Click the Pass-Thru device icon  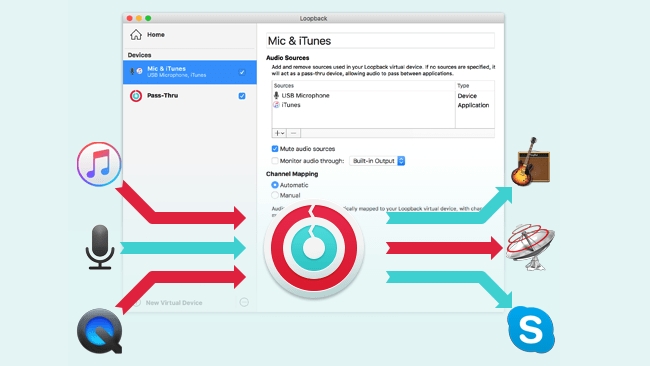pyautogui.click(x=136, y=96)
